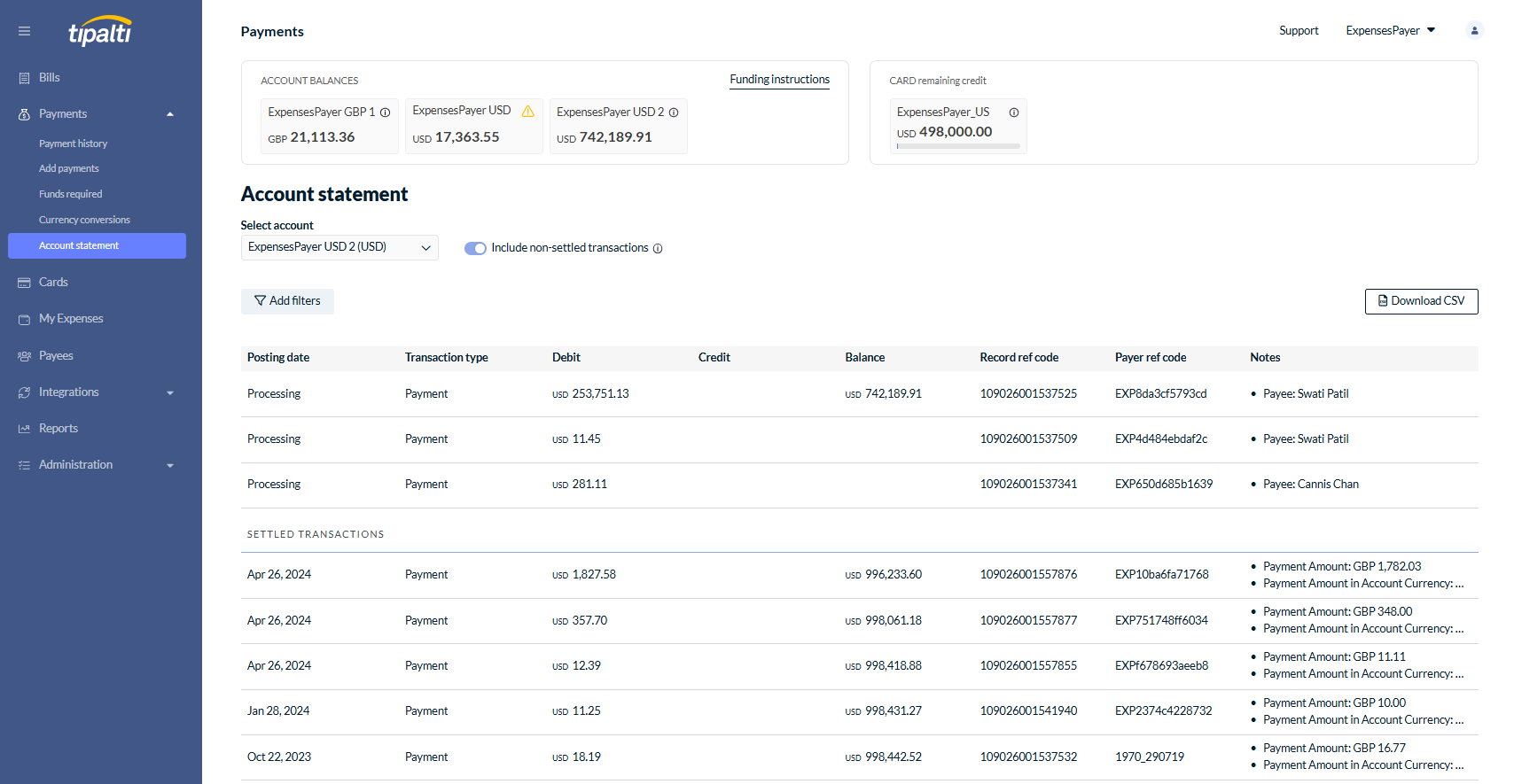Click debit amount USD 253,751.13

[x=590, y=394]
